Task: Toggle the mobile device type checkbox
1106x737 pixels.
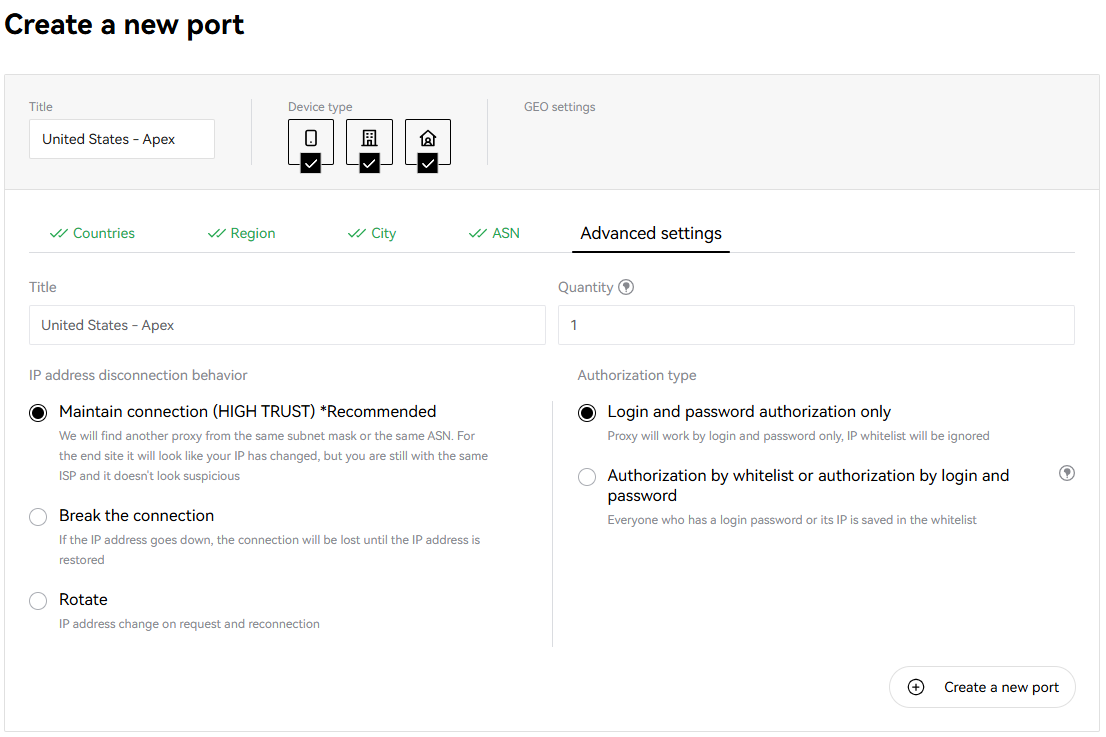Action: point(310,163)
